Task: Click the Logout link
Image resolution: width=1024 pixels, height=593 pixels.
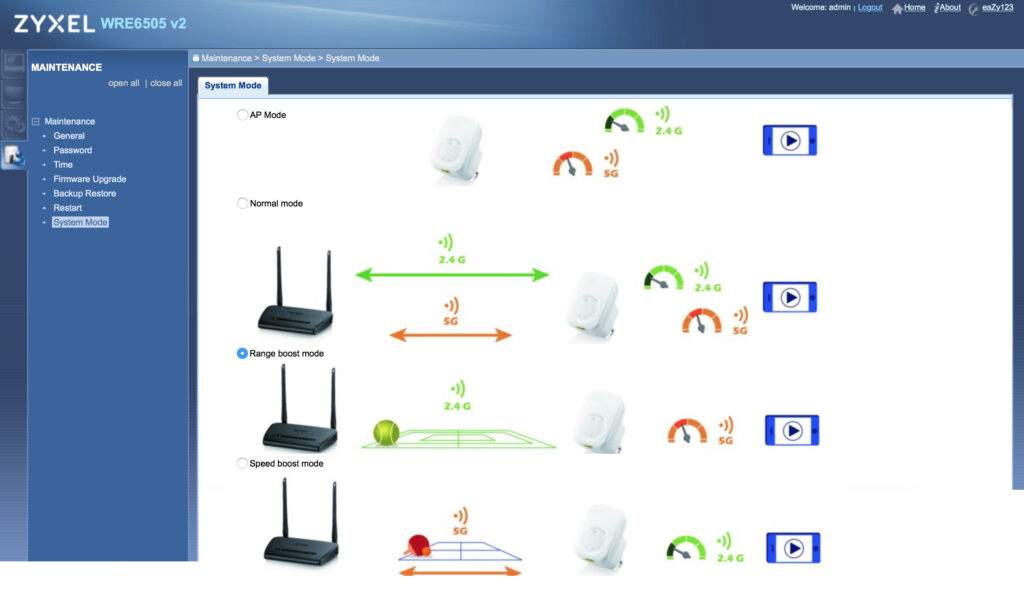Action: click(x=870, y=8)
